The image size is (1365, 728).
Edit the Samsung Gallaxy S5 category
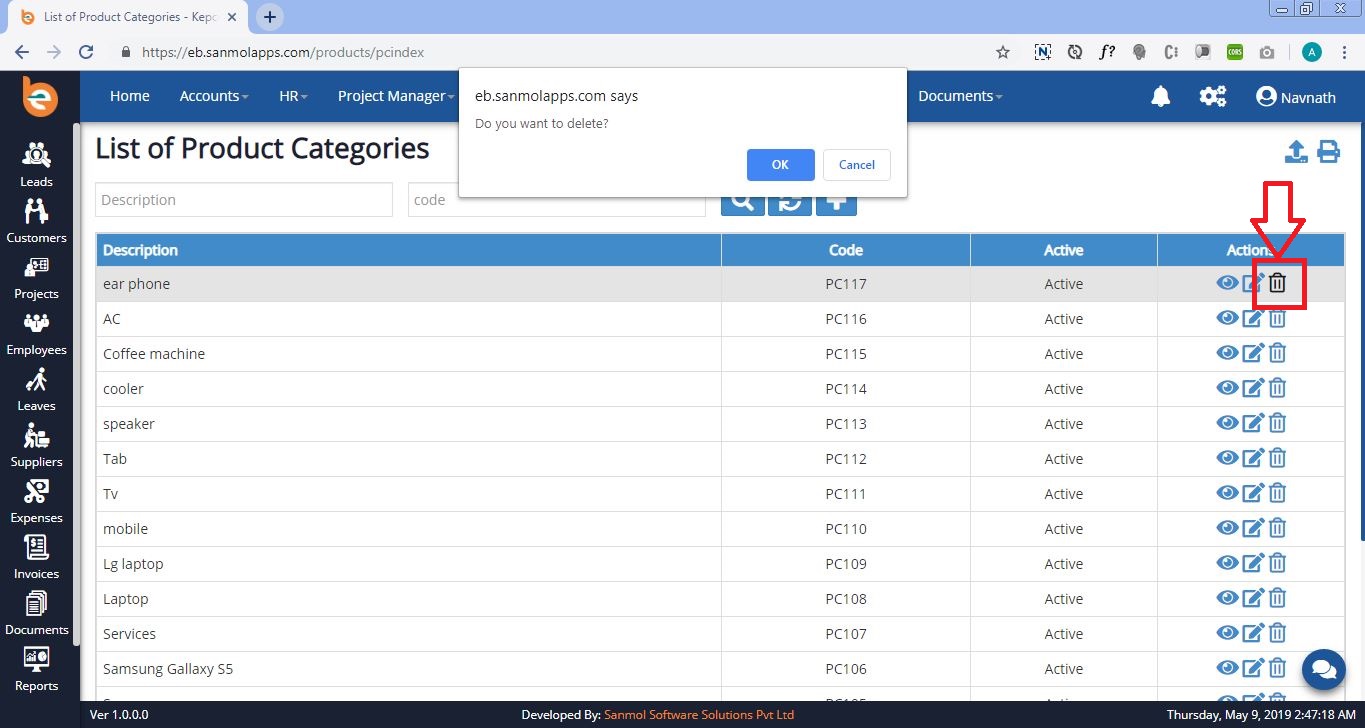1253,669
